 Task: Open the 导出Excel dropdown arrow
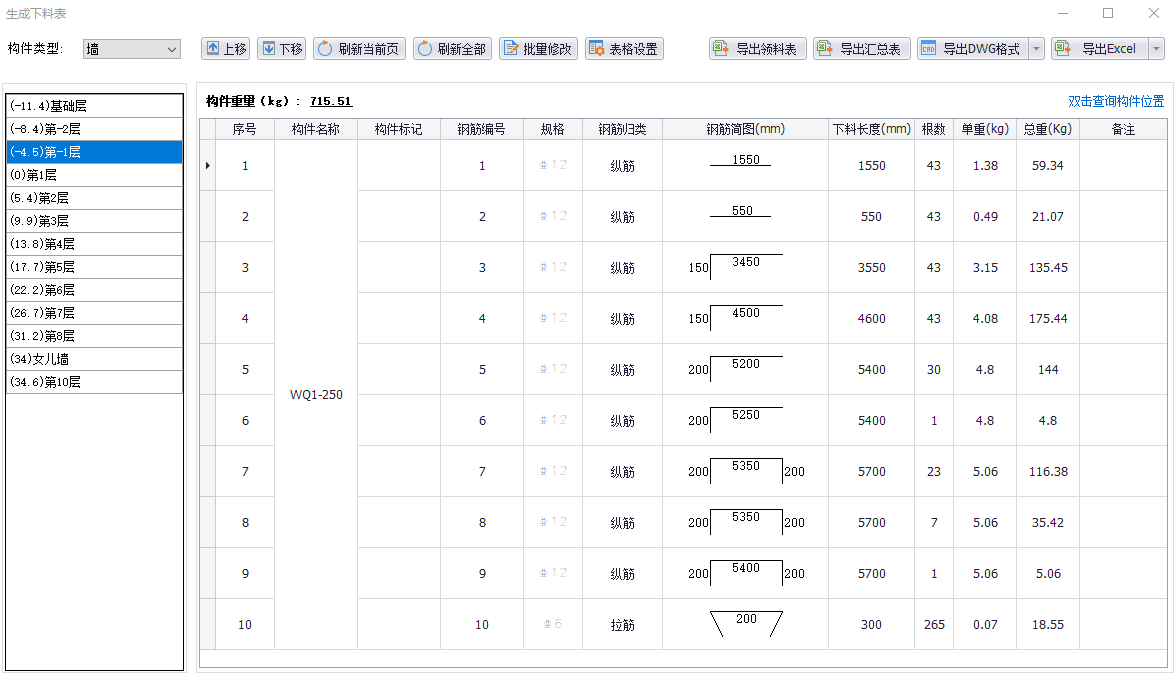click(x=1156, y=49)
